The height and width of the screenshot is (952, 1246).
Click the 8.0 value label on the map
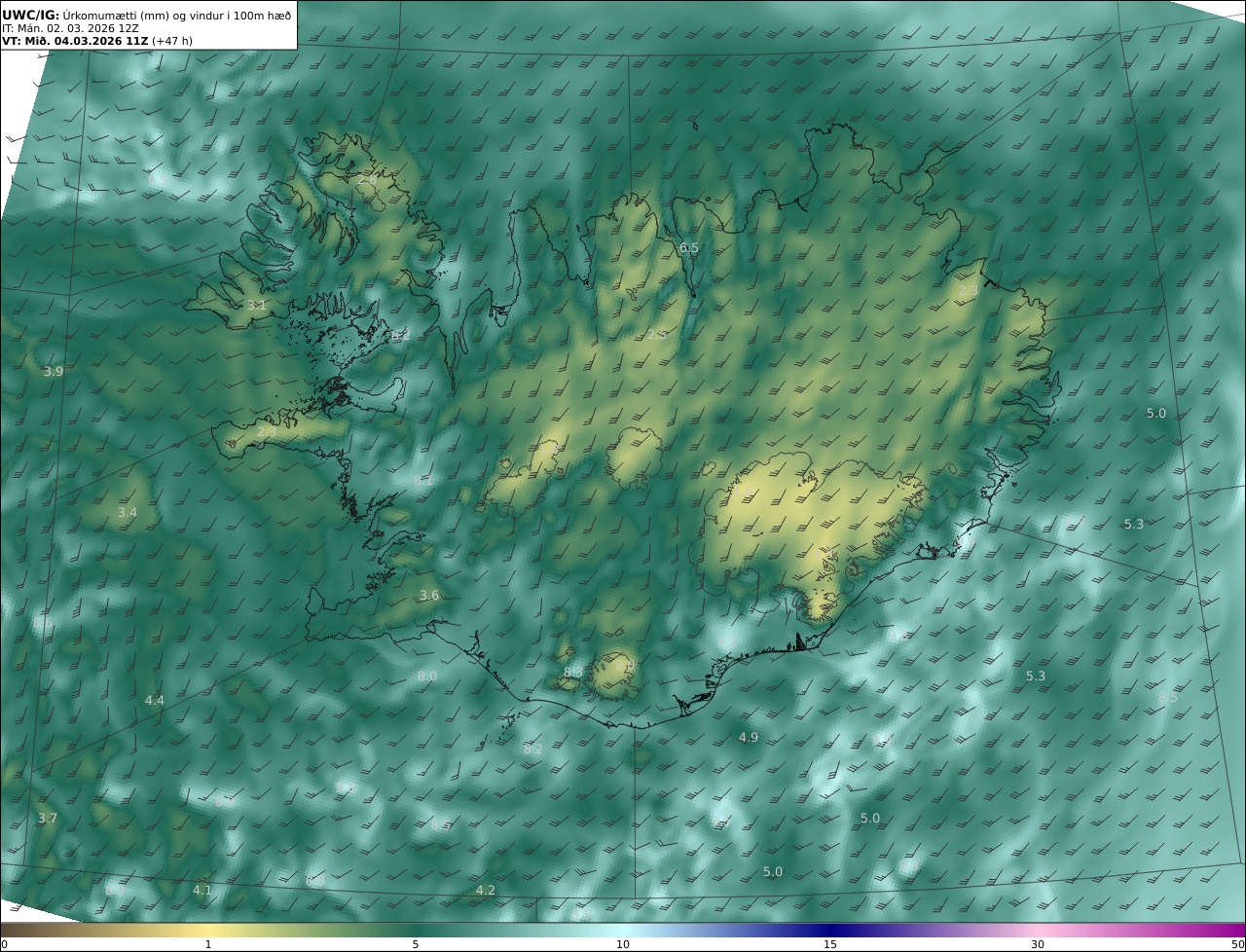(427, 676)
